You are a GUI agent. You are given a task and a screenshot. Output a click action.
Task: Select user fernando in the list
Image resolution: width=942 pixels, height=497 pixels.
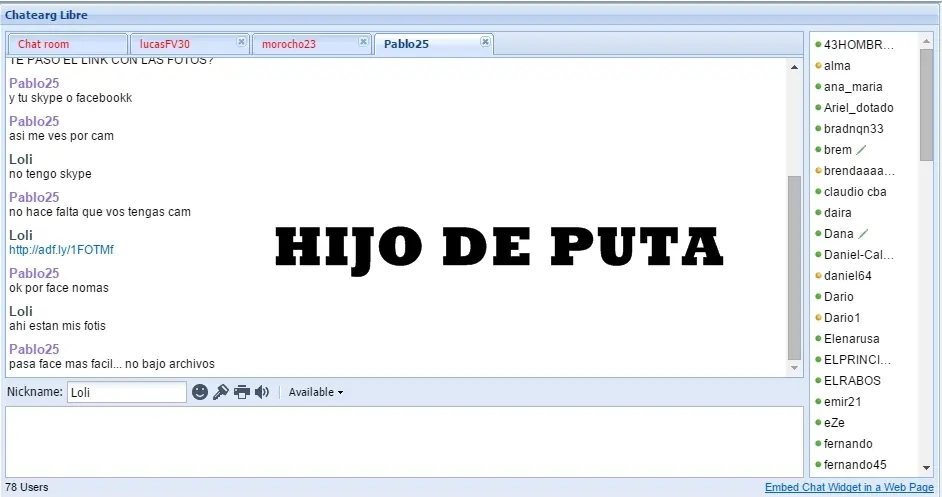[x=848, y=444]
